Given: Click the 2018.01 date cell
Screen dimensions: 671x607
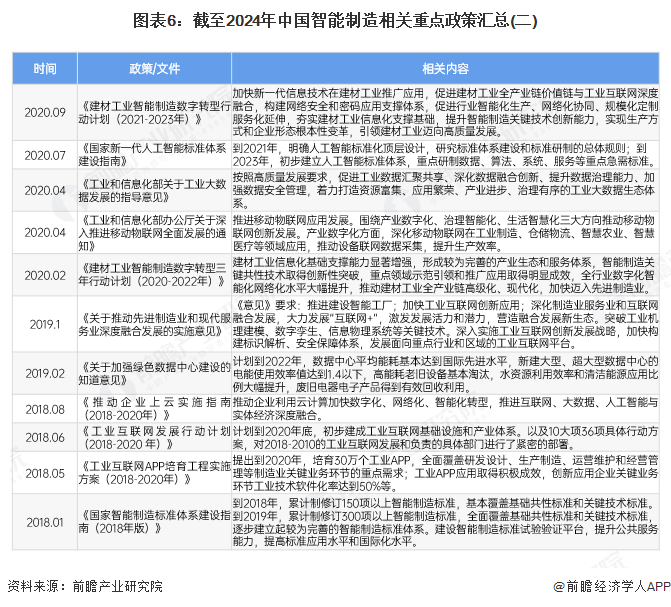Looking at the screenshot, I should coord(44,521).
